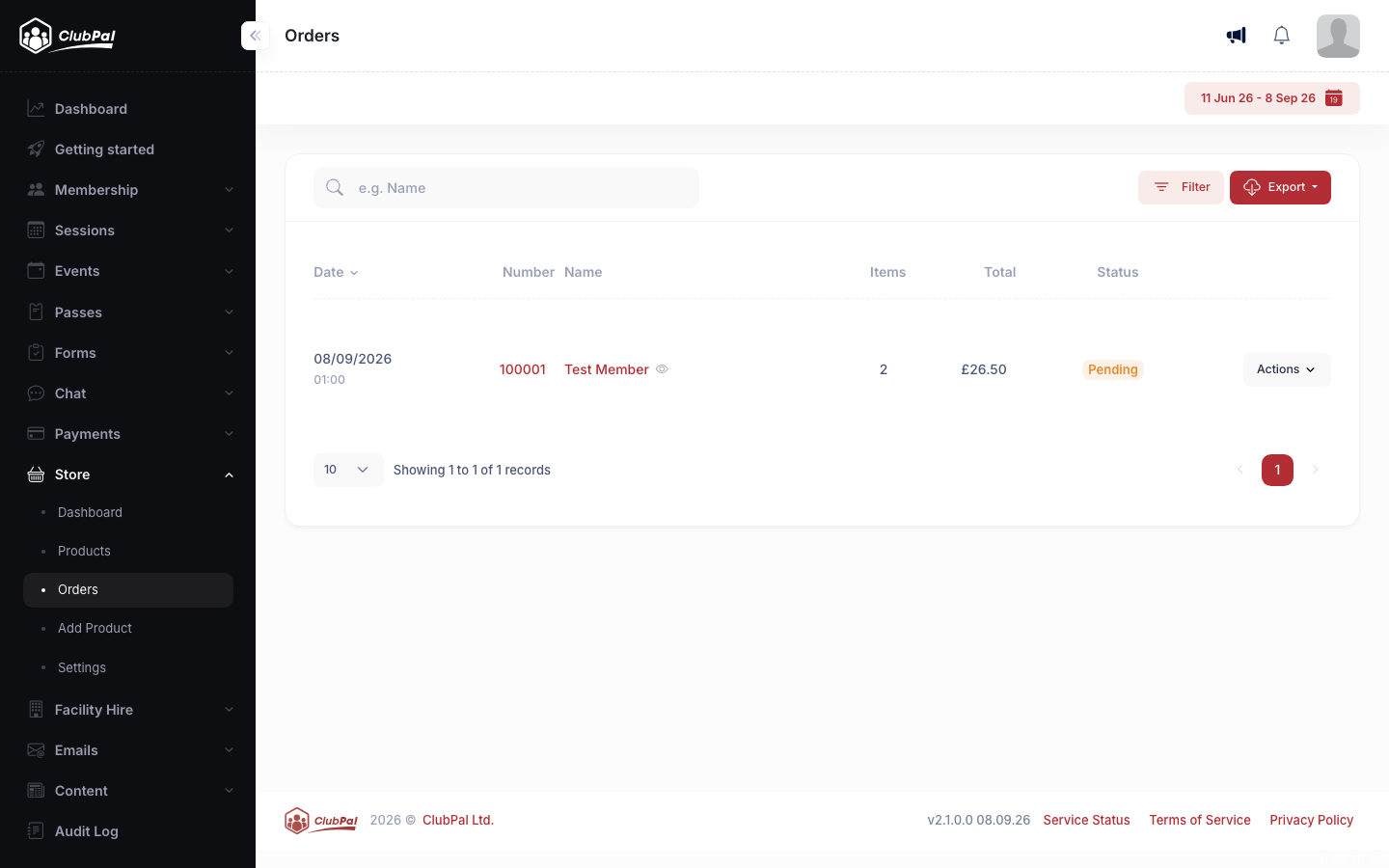Click the 11 Jun 26 - 8 Sep 26 date range
1389x868 pixels.
coord(1272,98)
